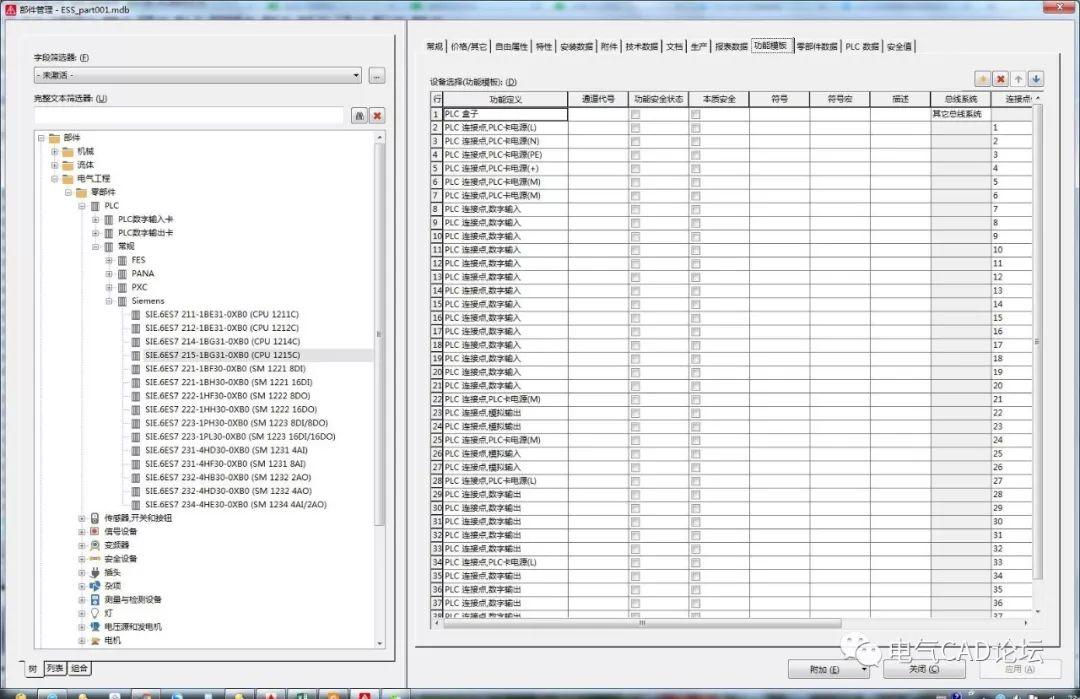Viewport: 1080px width, 699px height.
Task: Toggle 本质安全 checkbox in row 30
Action: click(696, 508)
